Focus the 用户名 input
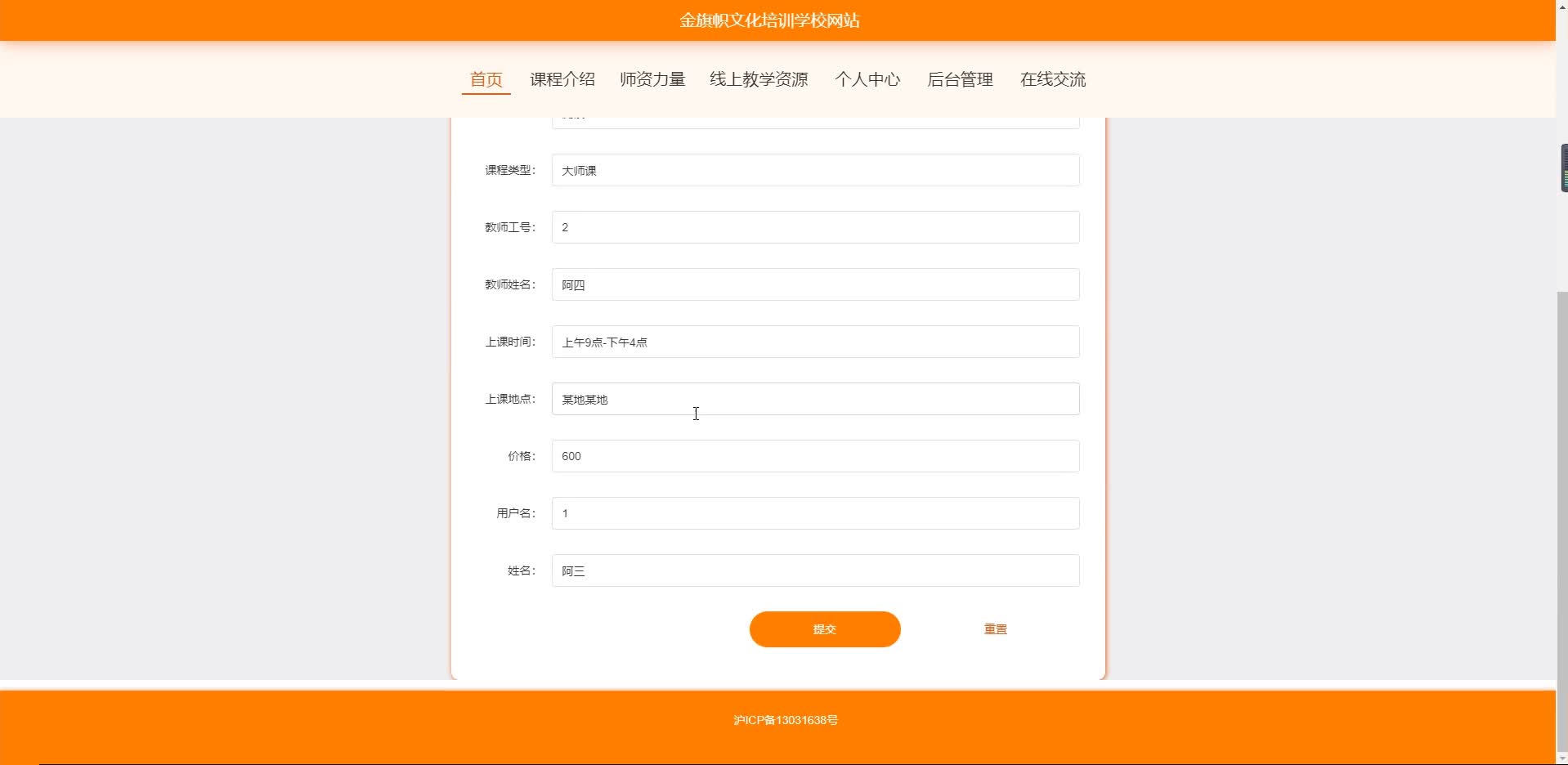The image size is (1568, 765). [816, 513]
